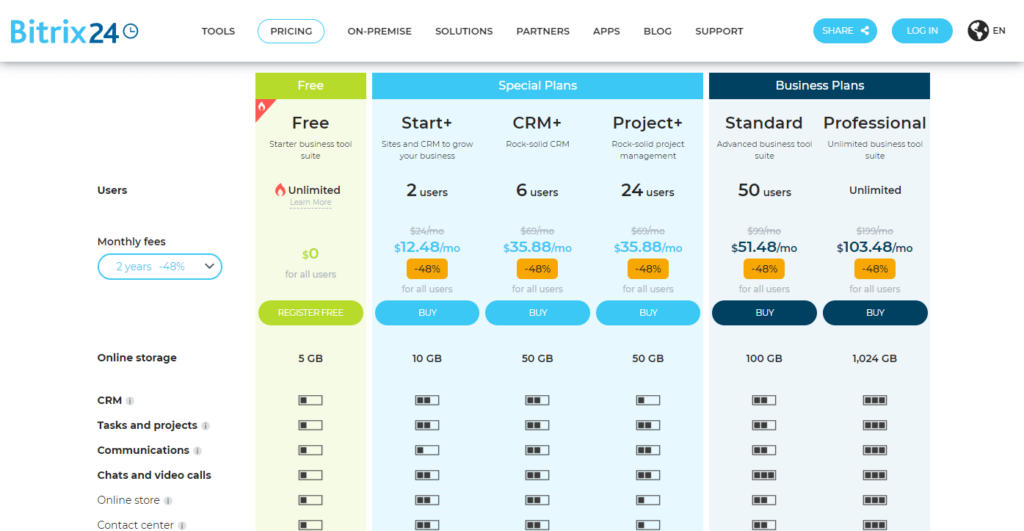Click the Business Plans header
Screen dimensions: 1024x531
820,86
